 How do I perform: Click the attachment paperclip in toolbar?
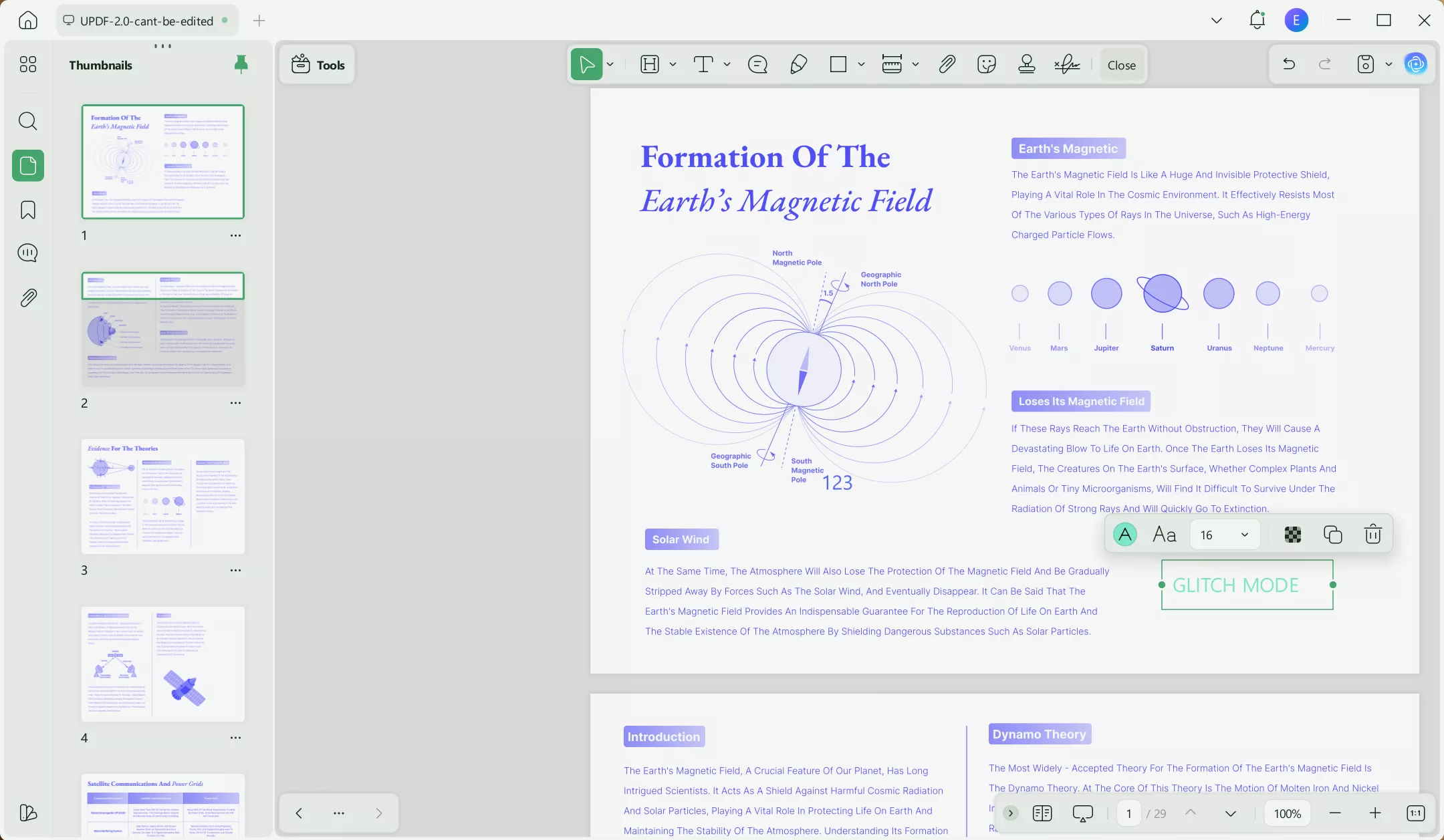tap(947, 65)
